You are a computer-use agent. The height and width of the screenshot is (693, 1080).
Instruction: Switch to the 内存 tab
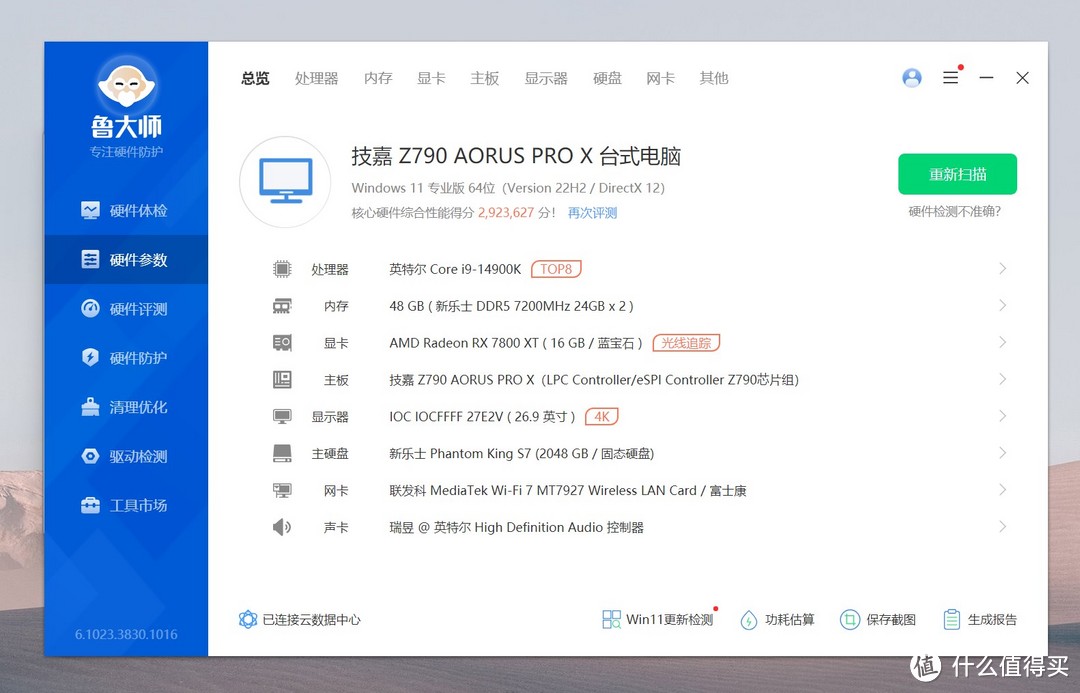click(x=378, y=79)
